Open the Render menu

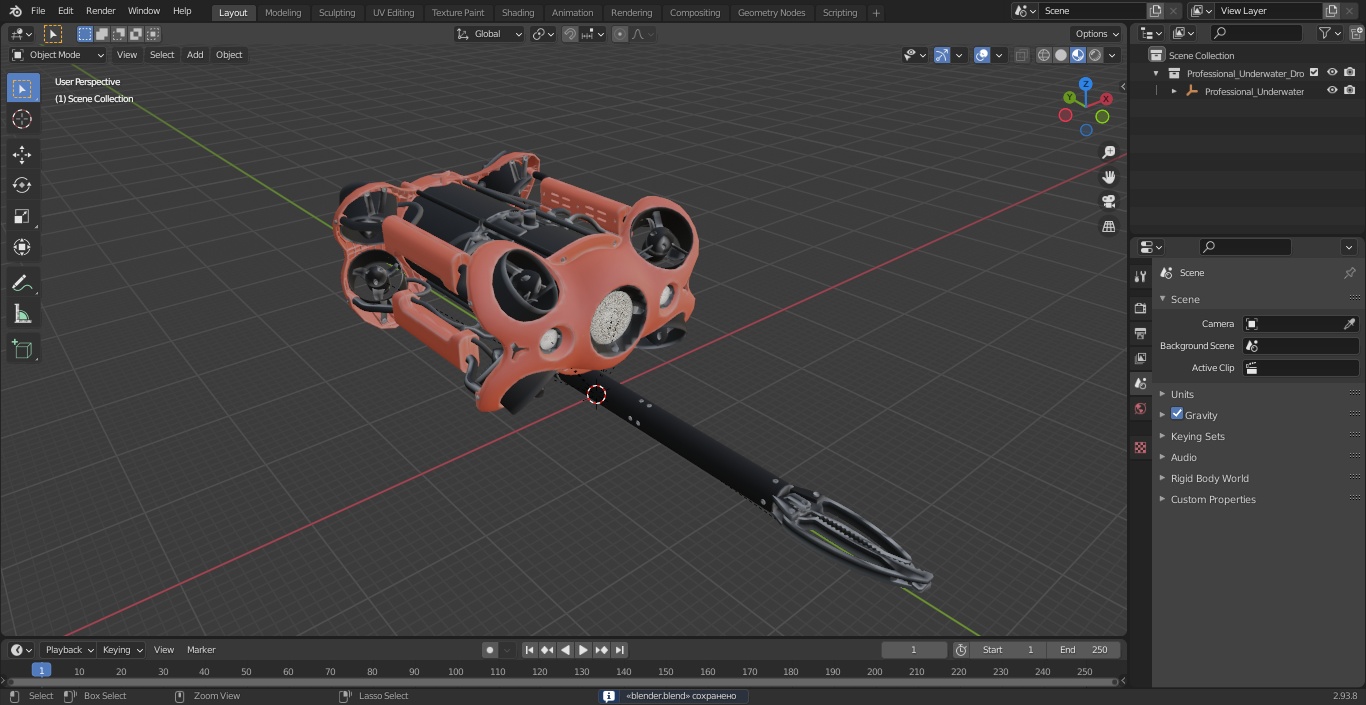coord(100,11)
